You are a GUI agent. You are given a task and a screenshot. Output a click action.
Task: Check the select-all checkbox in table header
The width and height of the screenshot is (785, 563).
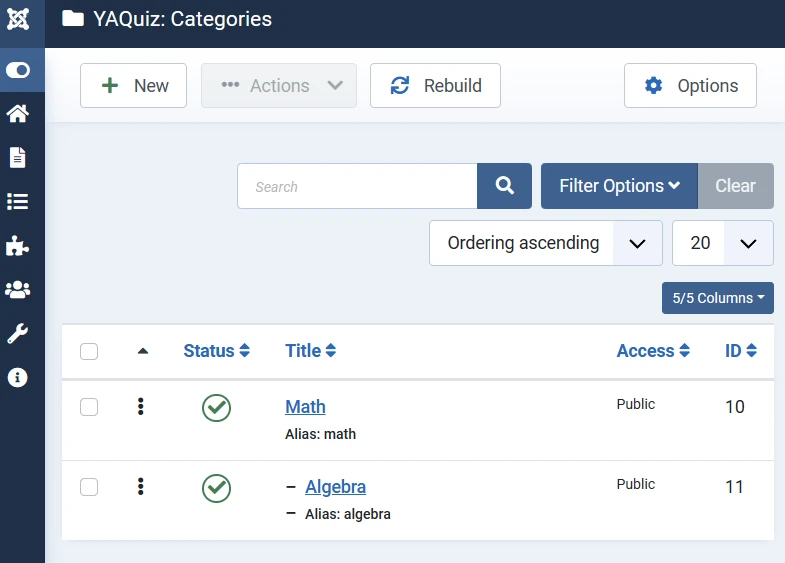coord(89,351)
